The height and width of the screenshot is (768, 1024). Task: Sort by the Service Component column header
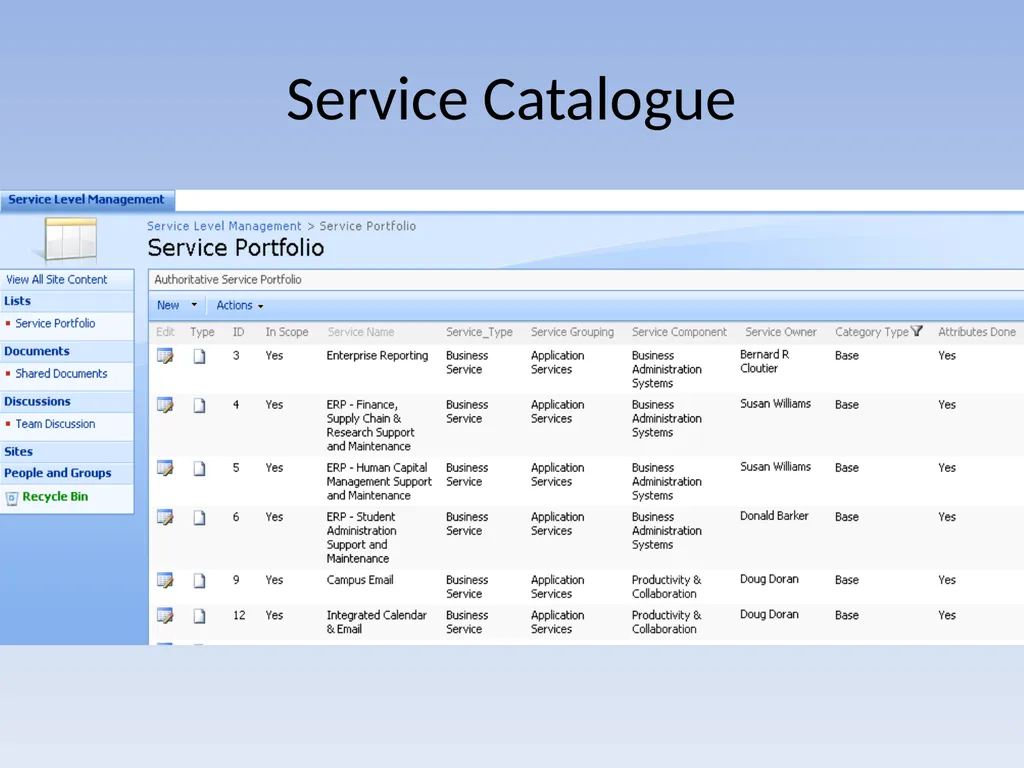pyautogui.click(x=679, y=332)
